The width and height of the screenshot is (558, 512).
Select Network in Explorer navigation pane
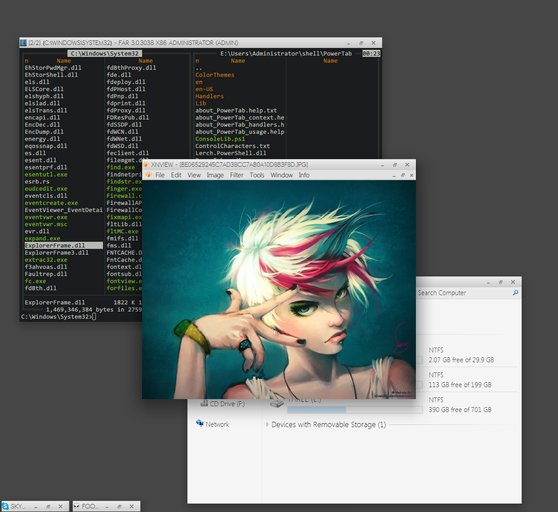click(217, 424)
